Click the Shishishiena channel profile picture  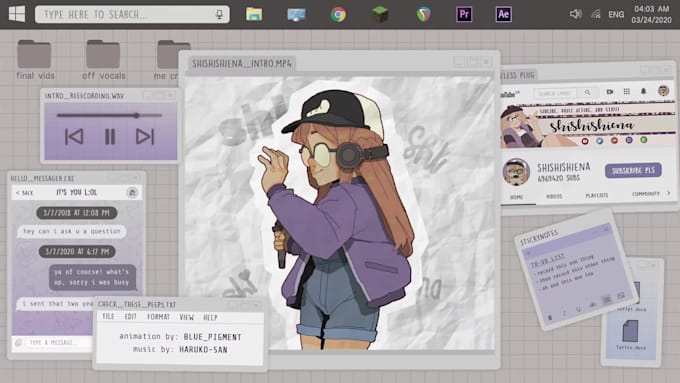[516, 171]
